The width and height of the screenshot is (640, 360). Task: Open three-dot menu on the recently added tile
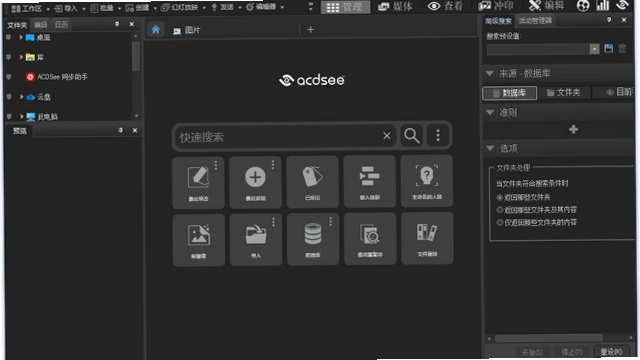pos(273,164)
